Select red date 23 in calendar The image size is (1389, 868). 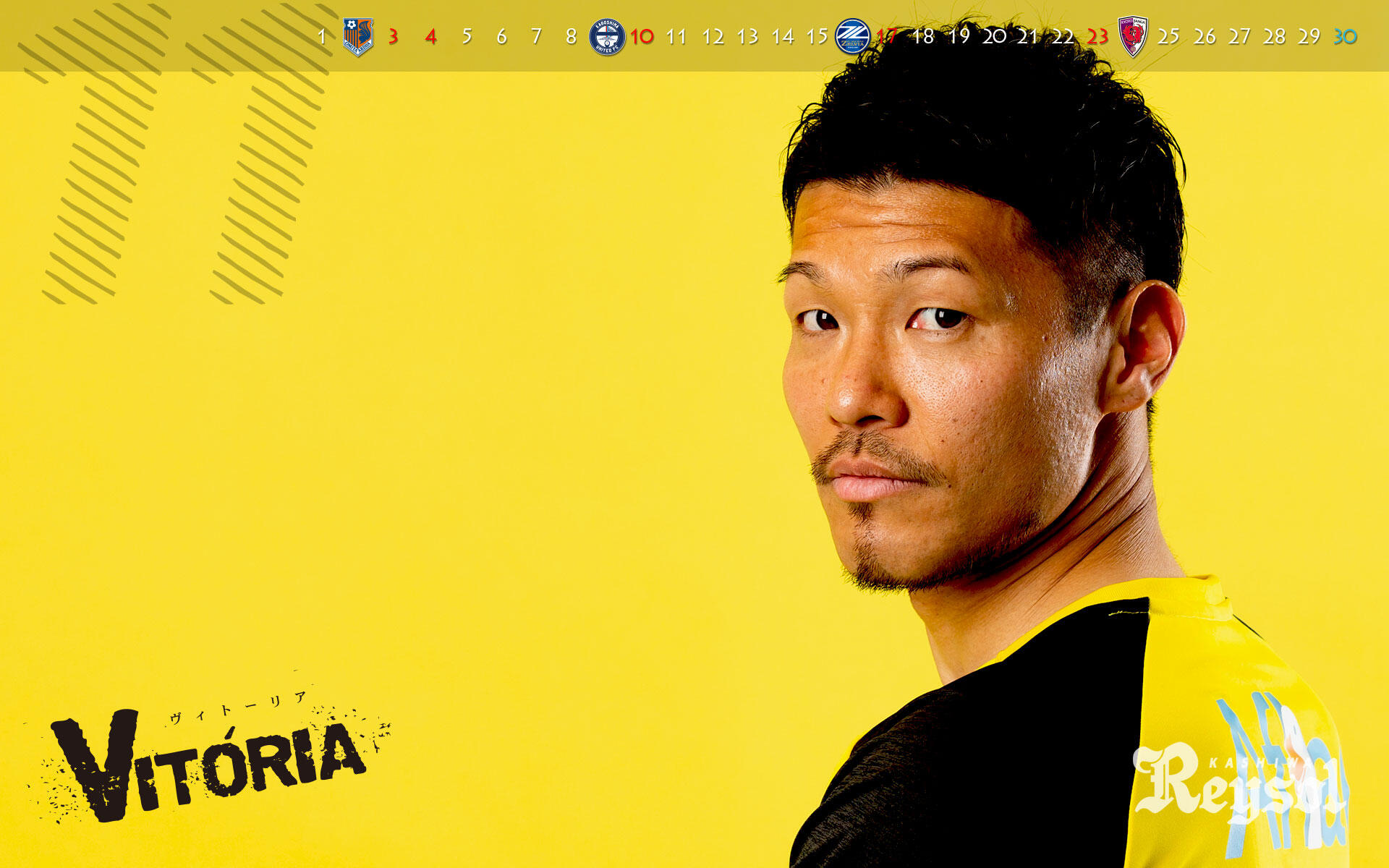pyautogui.click(x=1097, y=36)
